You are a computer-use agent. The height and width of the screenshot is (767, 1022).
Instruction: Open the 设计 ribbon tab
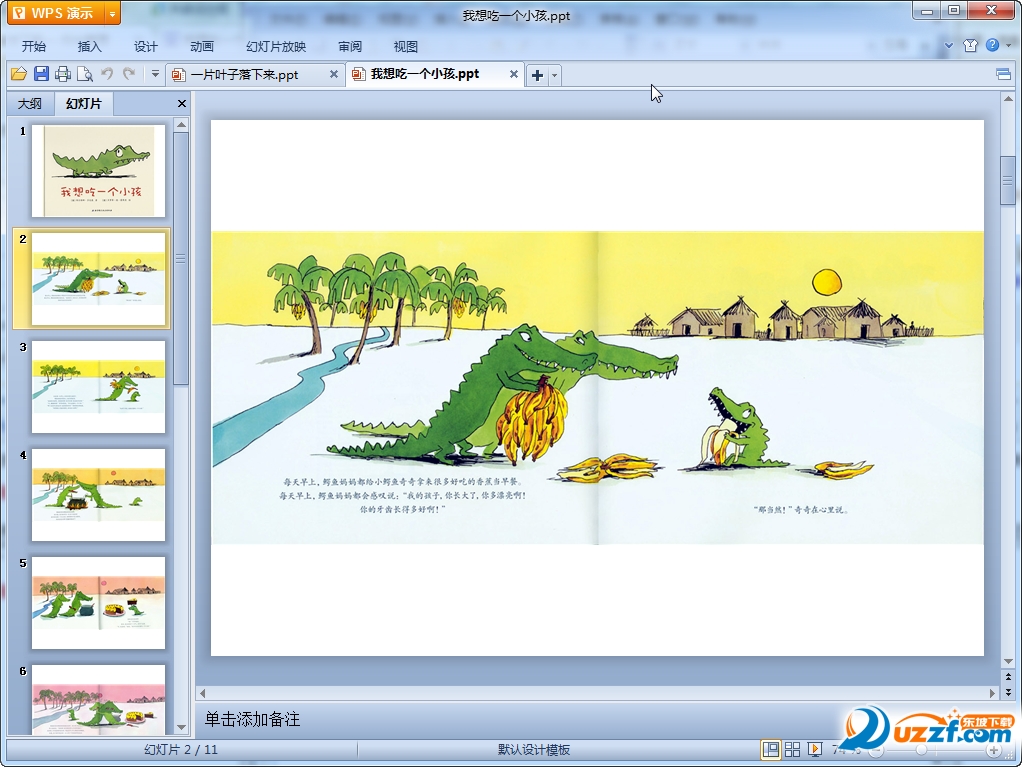click(146, 46)
